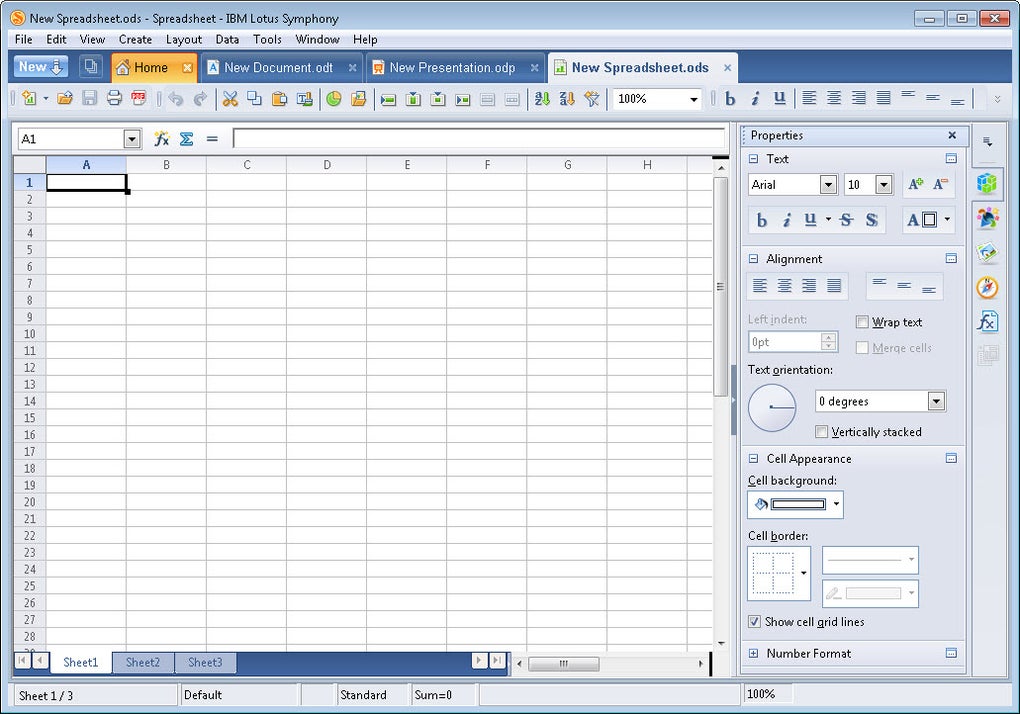Click the Print icon in toolbar

114,99
